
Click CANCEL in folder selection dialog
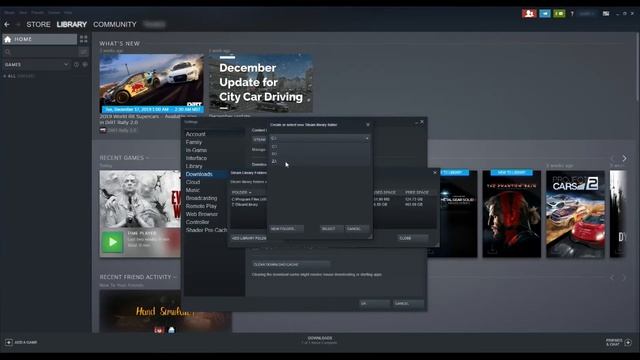pos(357,229)
